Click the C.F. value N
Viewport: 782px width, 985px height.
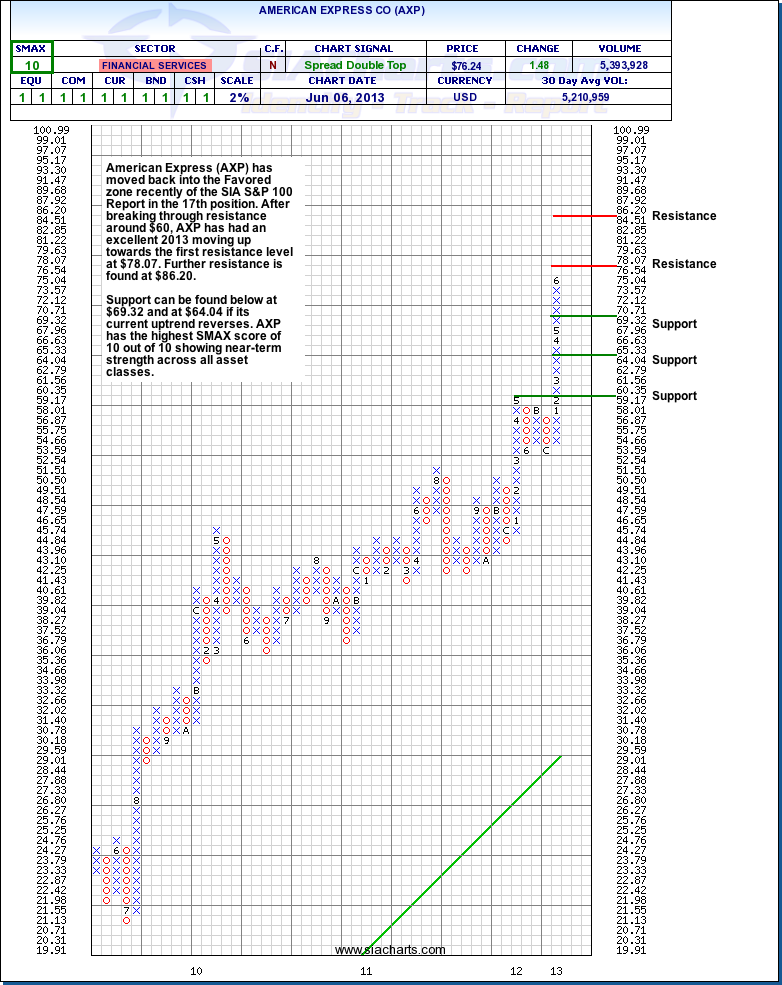[272, 65]
